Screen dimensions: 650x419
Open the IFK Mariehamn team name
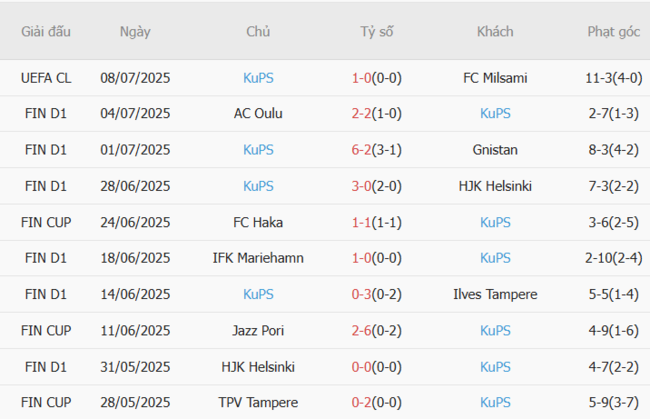tap(258, 258)
